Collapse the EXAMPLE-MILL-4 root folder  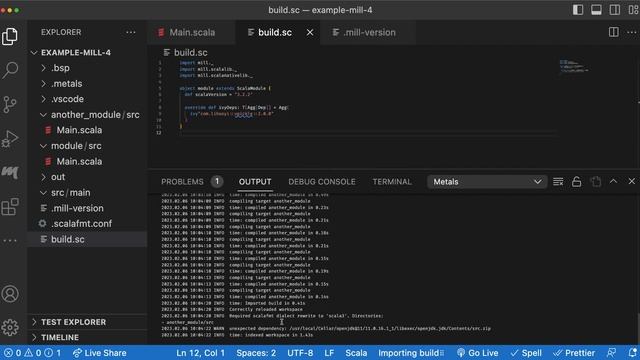coord(87,52)
